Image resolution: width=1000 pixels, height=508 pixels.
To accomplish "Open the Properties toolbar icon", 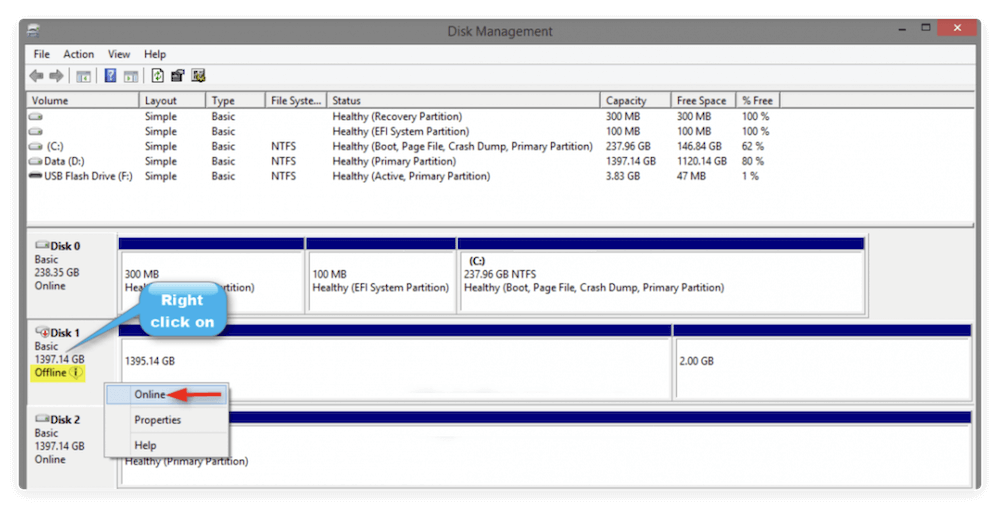I will pos(177,76).
